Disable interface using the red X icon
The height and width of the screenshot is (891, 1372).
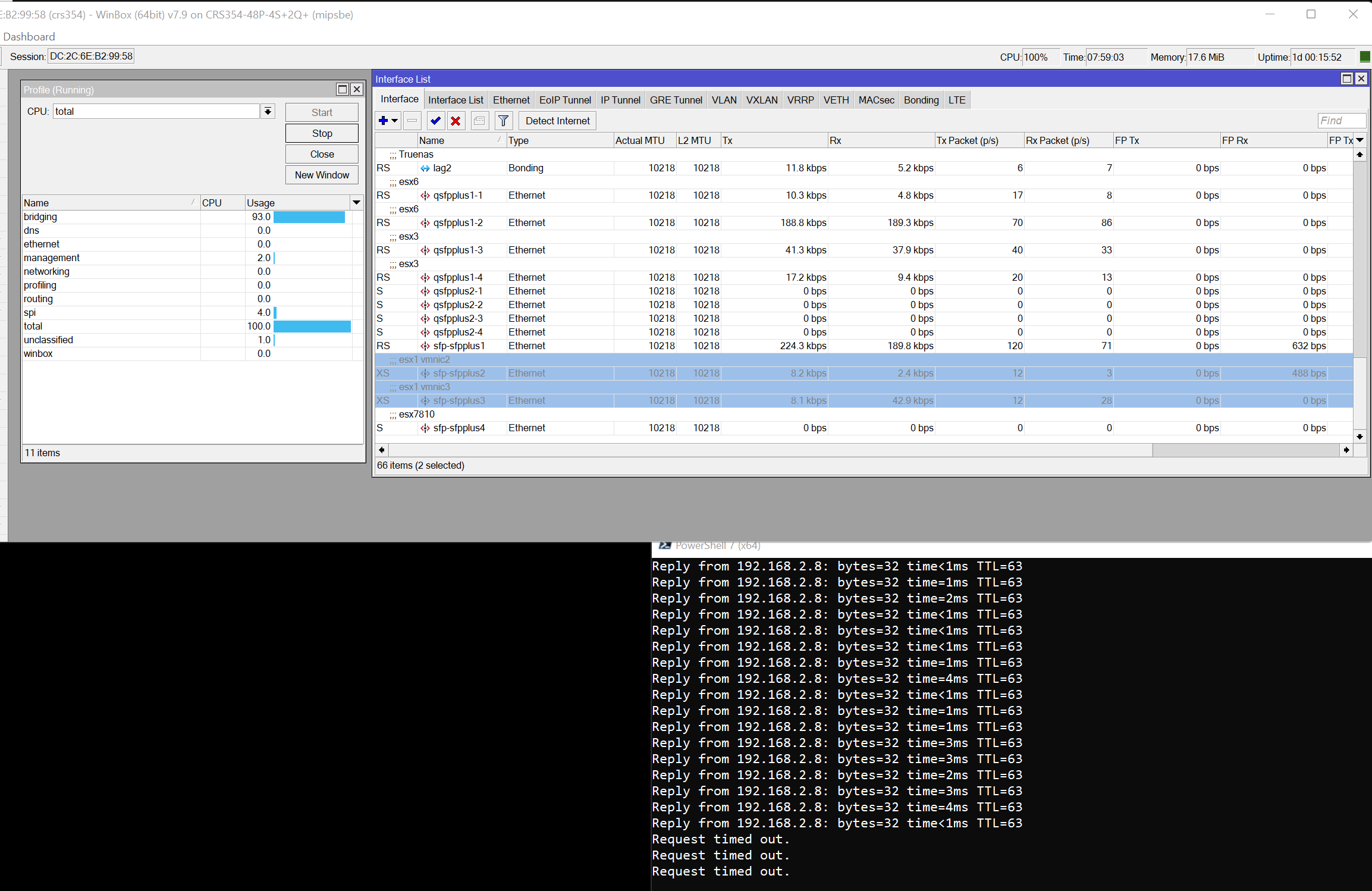(x=456, y=121)
